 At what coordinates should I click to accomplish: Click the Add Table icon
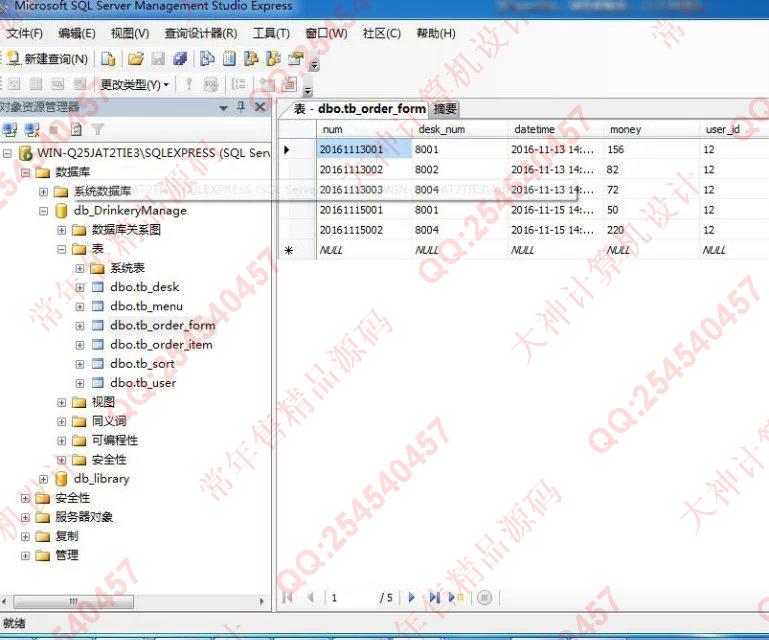pos(267,84)
